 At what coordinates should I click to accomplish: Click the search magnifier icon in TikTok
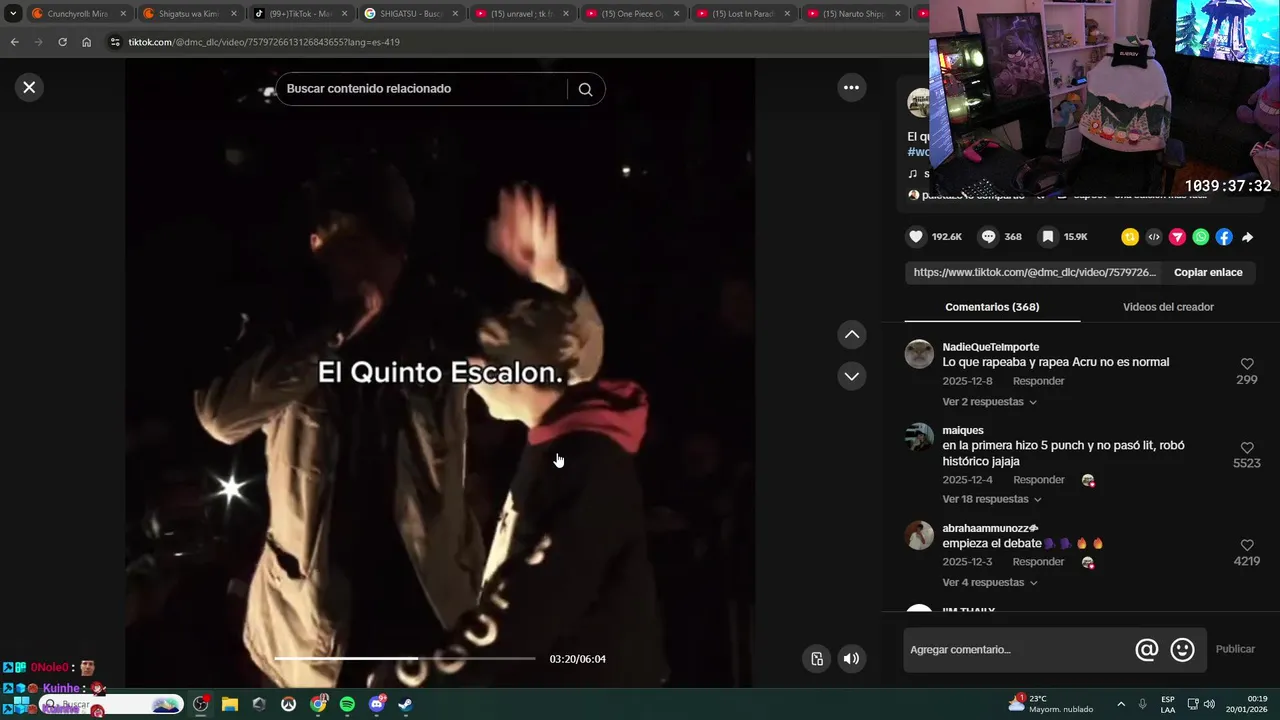click(585, 89)
